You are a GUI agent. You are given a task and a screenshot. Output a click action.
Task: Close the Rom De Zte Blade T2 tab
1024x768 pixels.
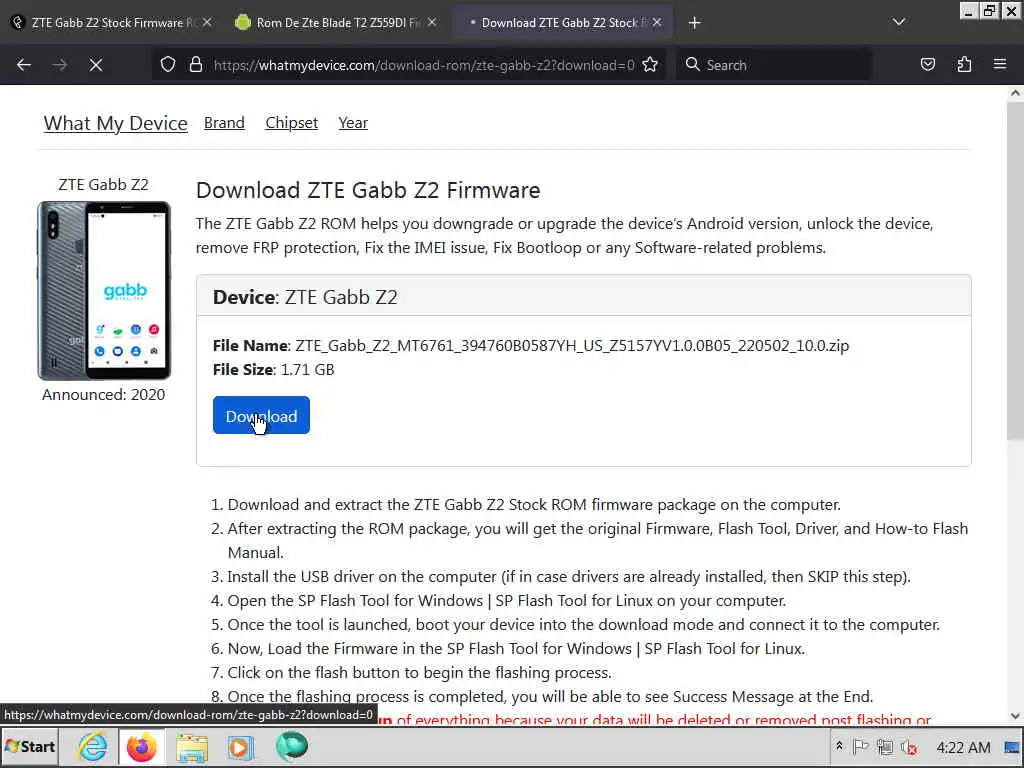point(432,22)
